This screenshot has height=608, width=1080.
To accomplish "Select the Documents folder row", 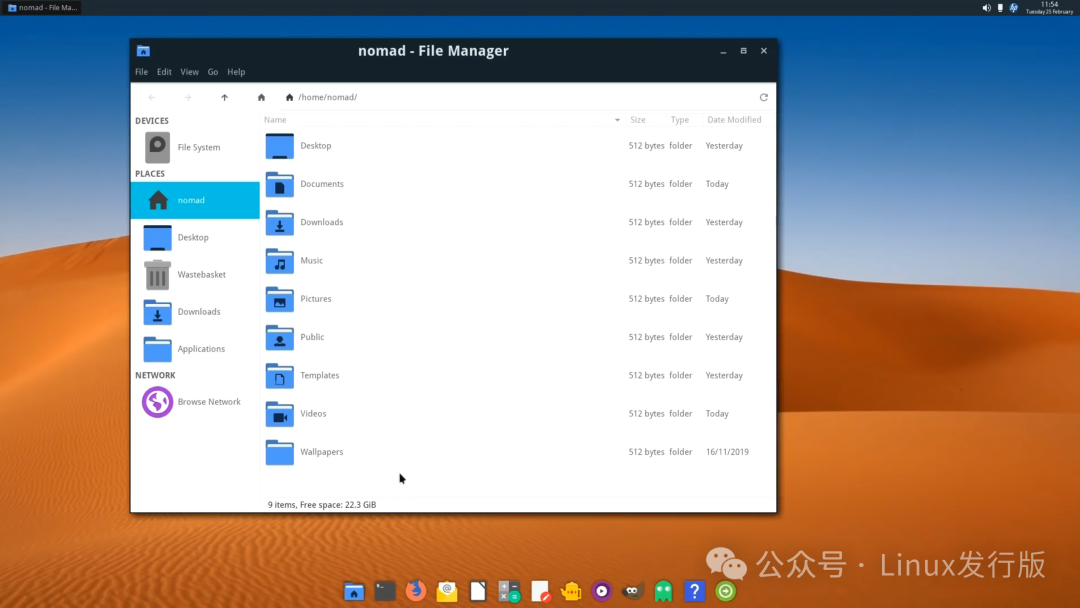I will tap(321, 184).
